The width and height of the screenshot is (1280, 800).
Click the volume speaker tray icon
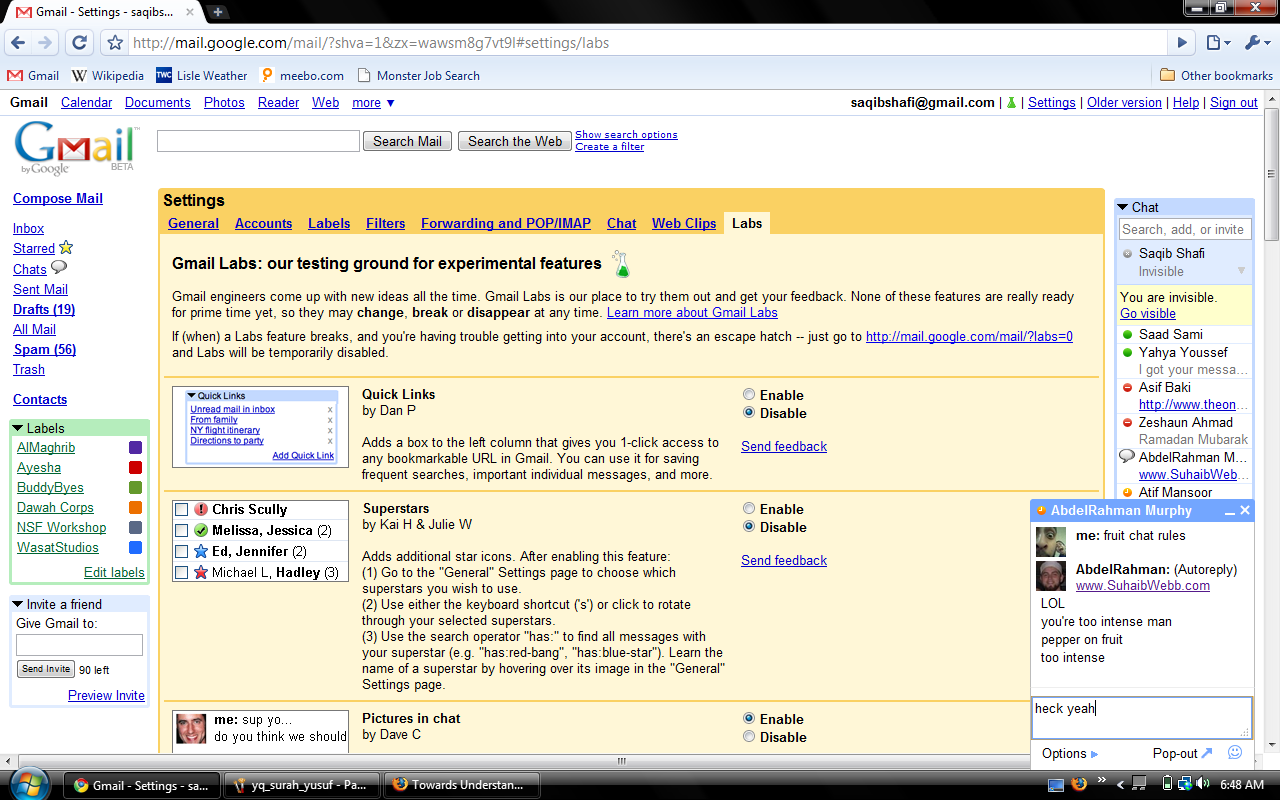click(1201, 784)
